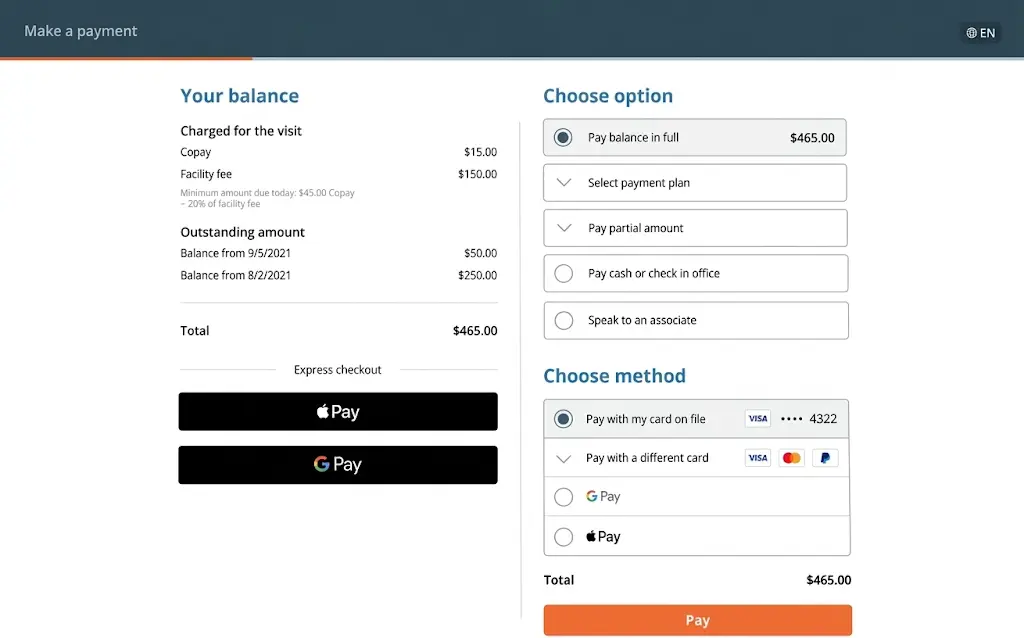Click the black Google Pay express button
This screenshot has height=638, width=1024.
338,465
